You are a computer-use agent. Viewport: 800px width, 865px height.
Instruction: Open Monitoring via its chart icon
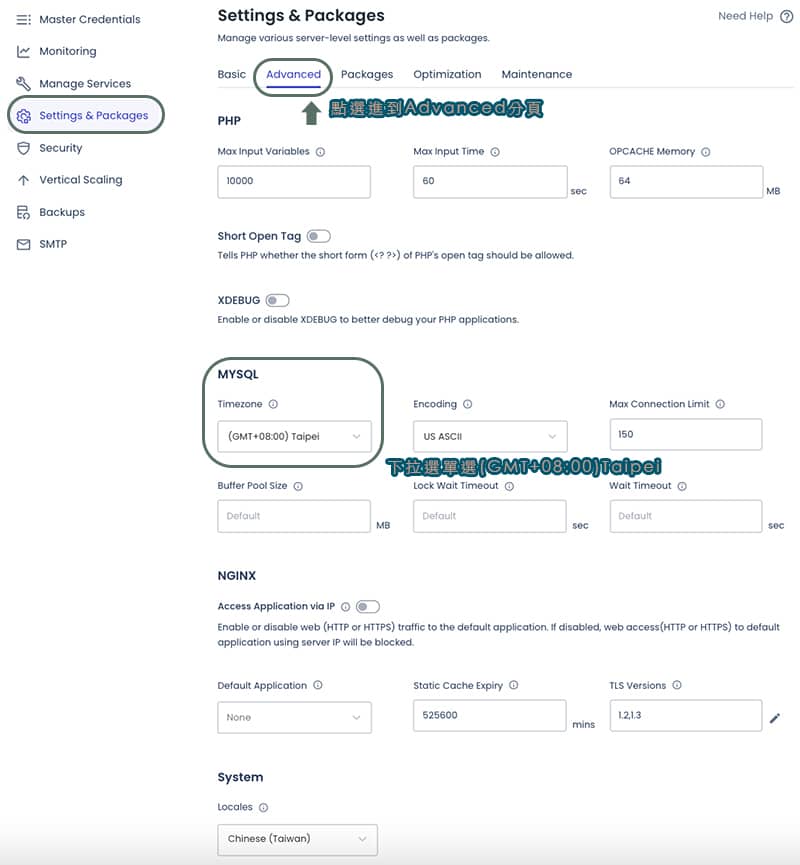click(x=23, y=51)
